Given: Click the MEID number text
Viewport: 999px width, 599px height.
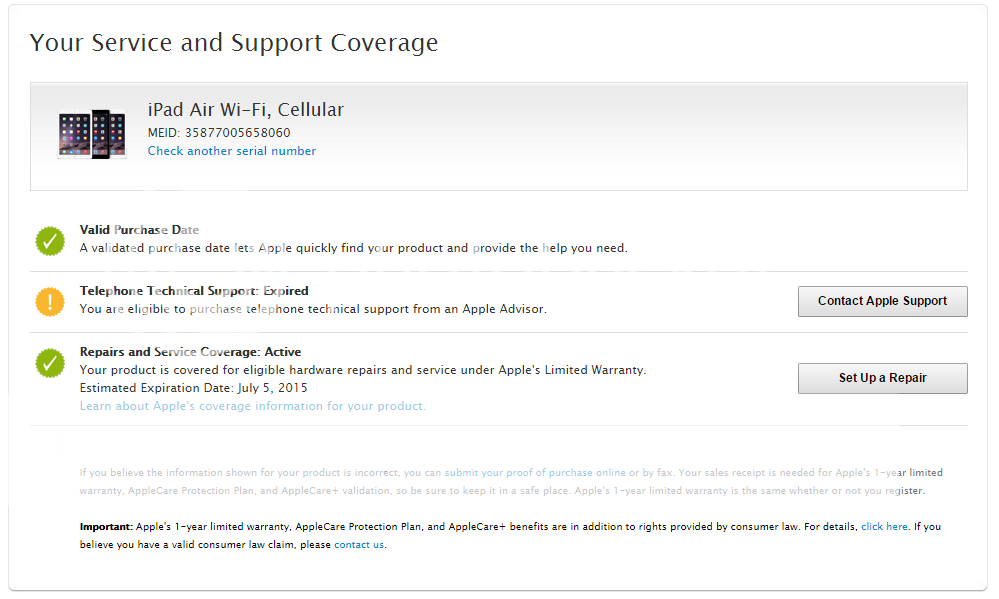Looking at the screenshot, I should pyautogui.click(x=218, y=132).
